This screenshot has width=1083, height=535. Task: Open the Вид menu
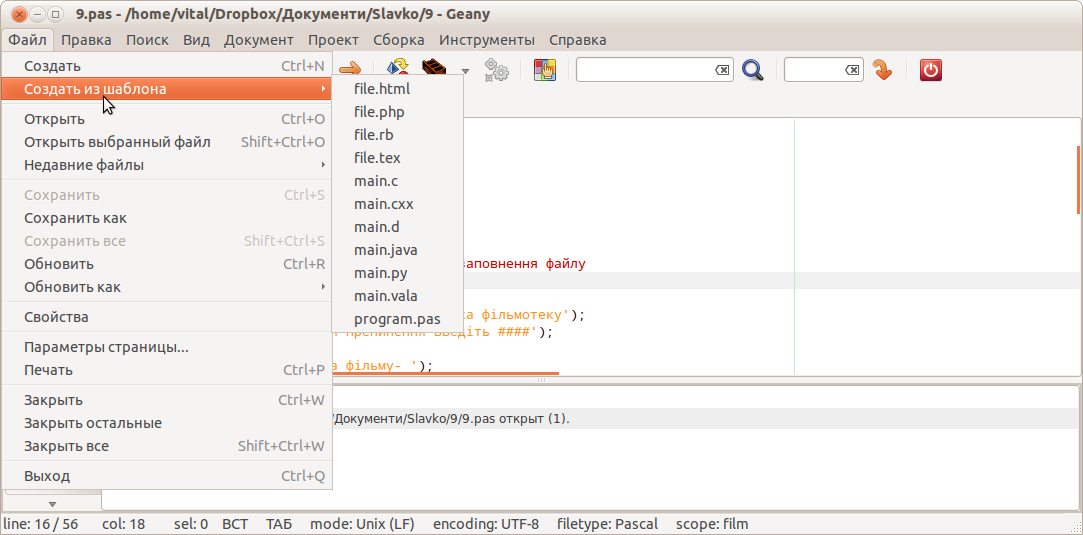[196, 40]
